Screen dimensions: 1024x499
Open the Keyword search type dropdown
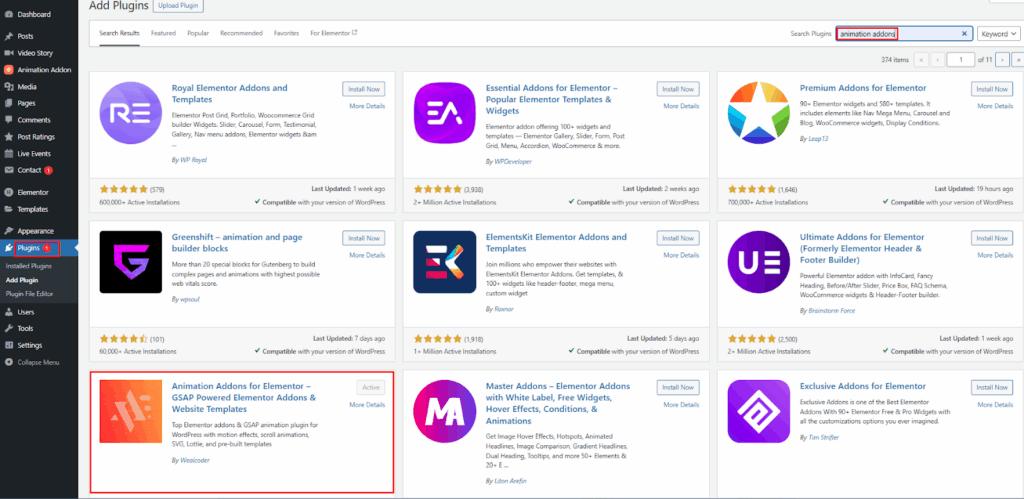coord(998,33)
